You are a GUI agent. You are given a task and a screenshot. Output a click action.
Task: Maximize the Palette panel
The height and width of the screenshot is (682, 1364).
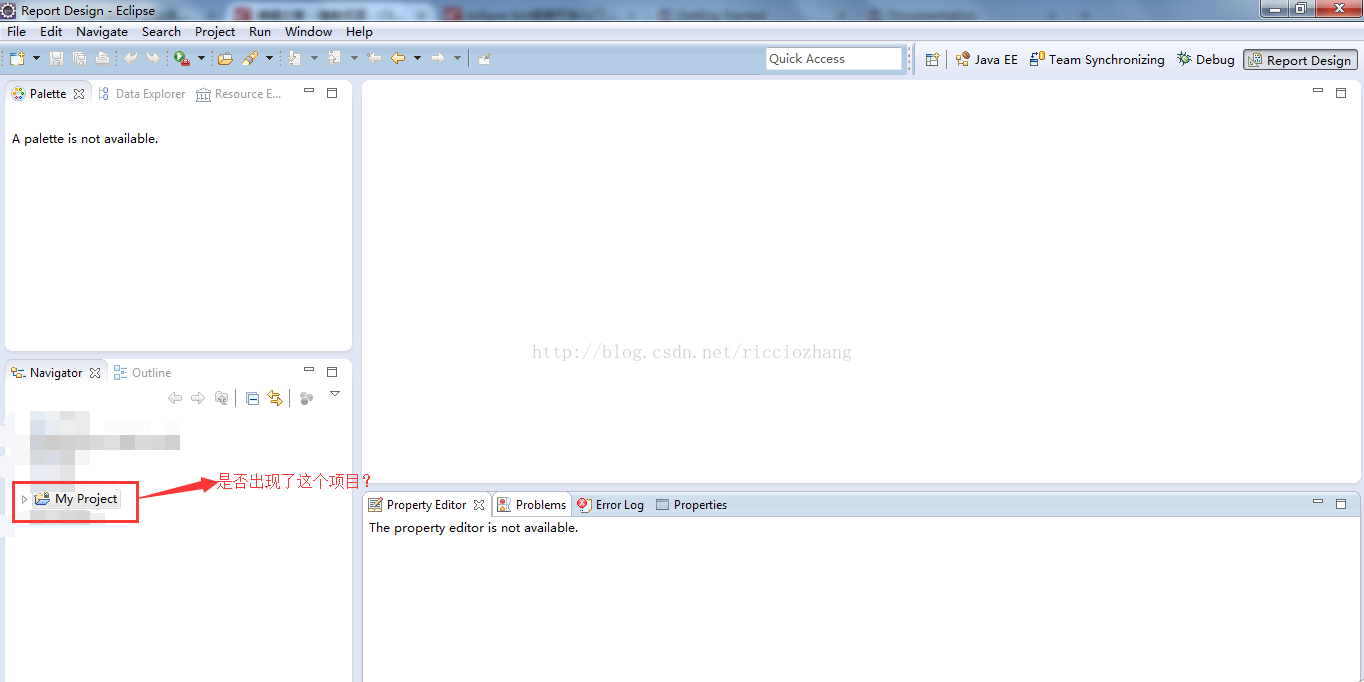tap(333, 93)
